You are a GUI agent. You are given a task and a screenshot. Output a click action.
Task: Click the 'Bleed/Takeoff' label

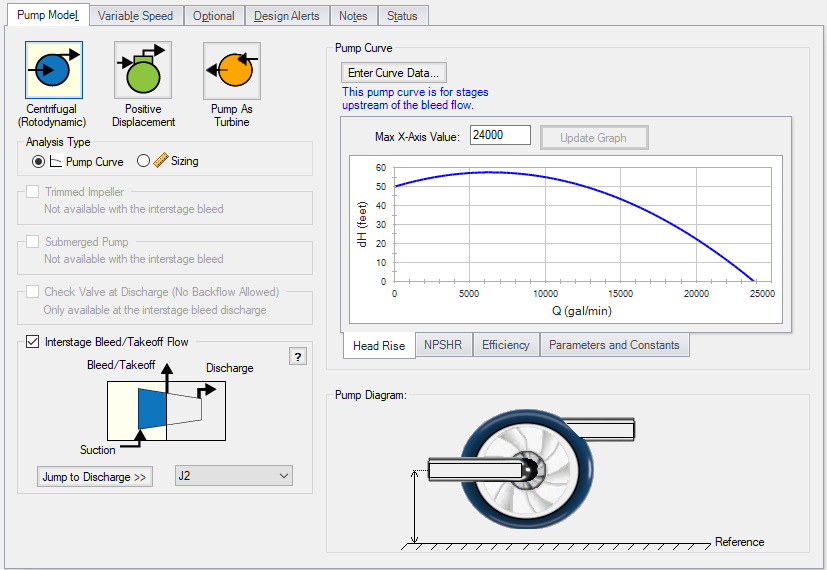[x=121, y=365]
